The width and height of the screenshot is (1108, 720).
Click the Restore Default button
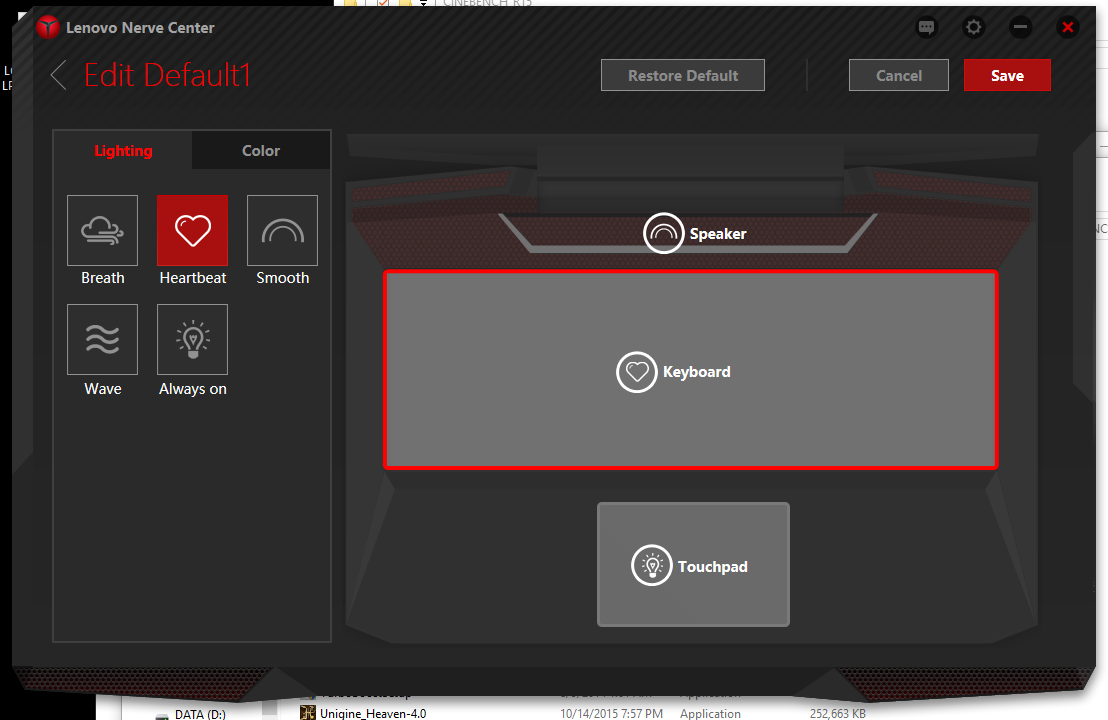683,75
